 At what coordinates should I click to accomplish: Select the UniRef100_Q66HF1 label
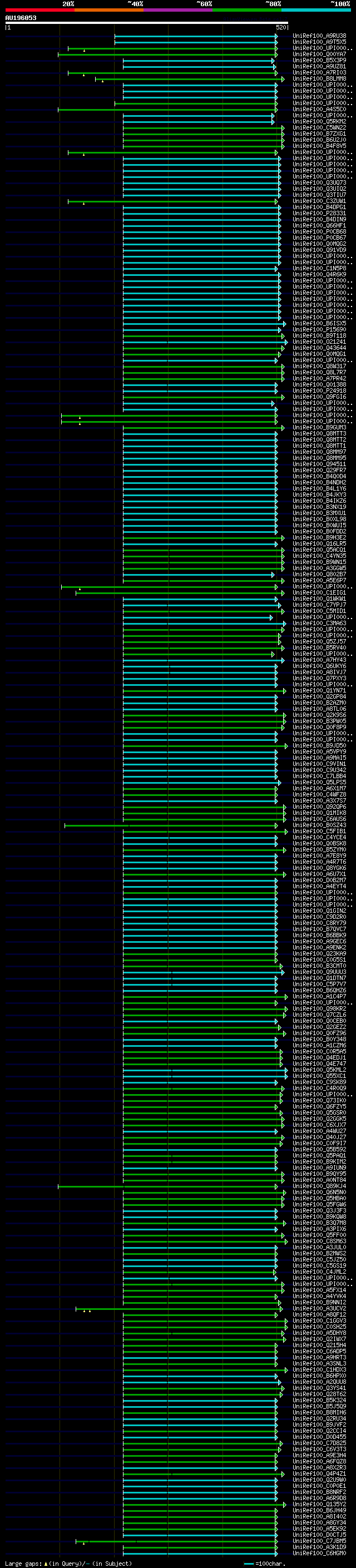(x=319, y=225)
